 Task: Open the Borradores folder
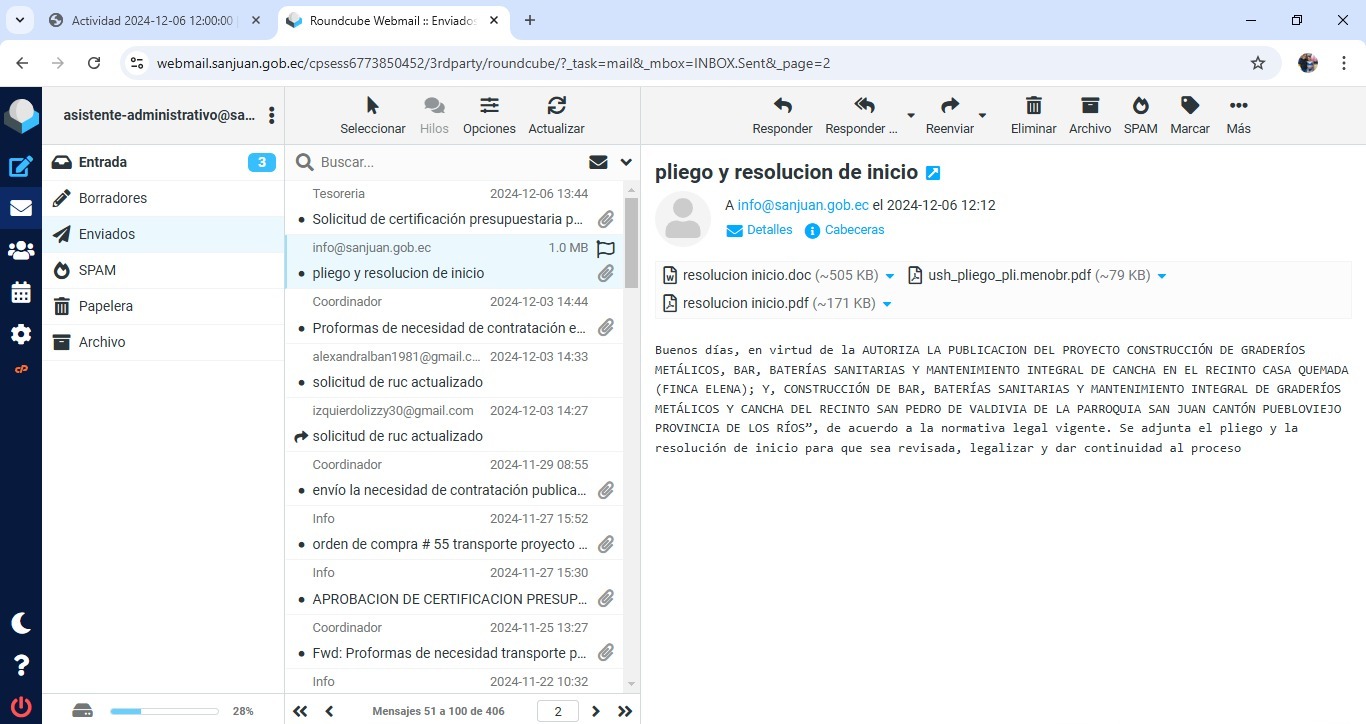(113, 198)
